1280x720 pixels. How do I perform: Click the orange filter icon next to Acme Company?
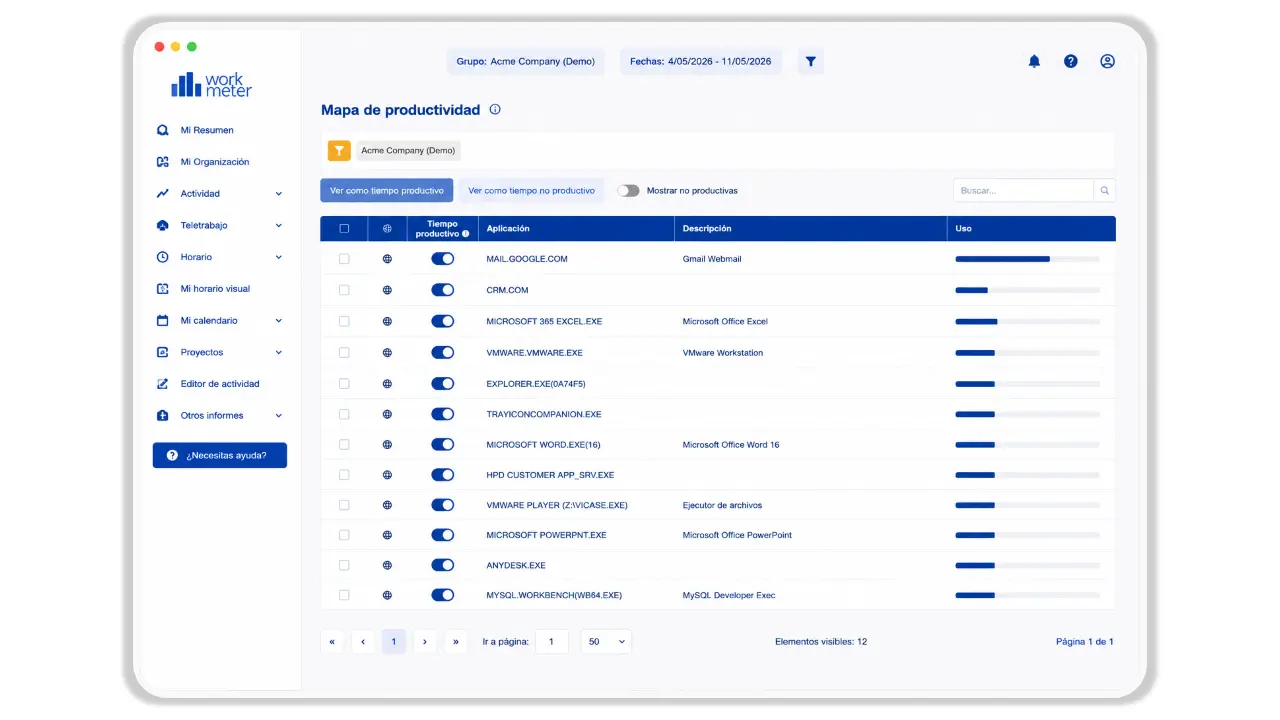click(339, 151)
